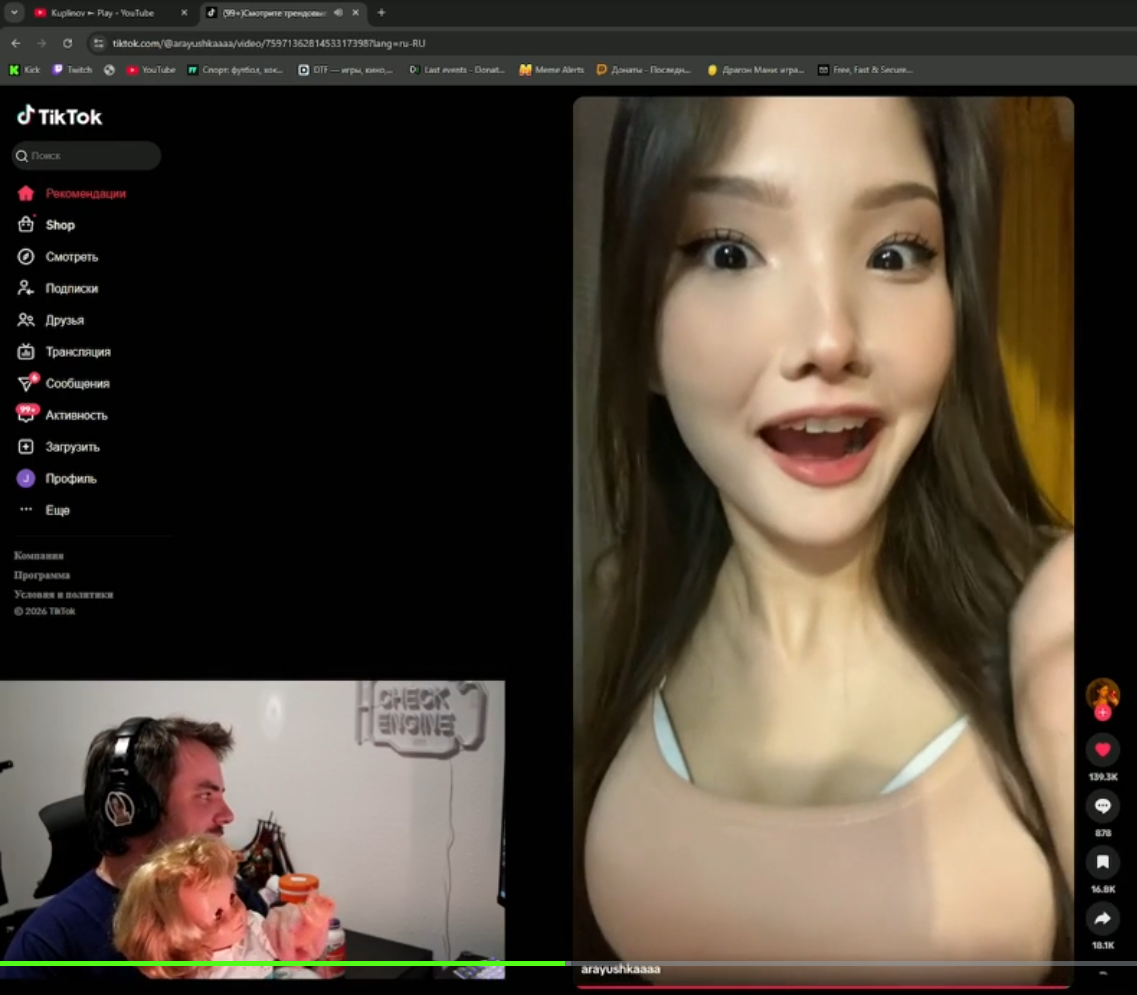Close the Kuplinov Play YouTube tab
This screenshot has height=995, width=1137.
184,12
